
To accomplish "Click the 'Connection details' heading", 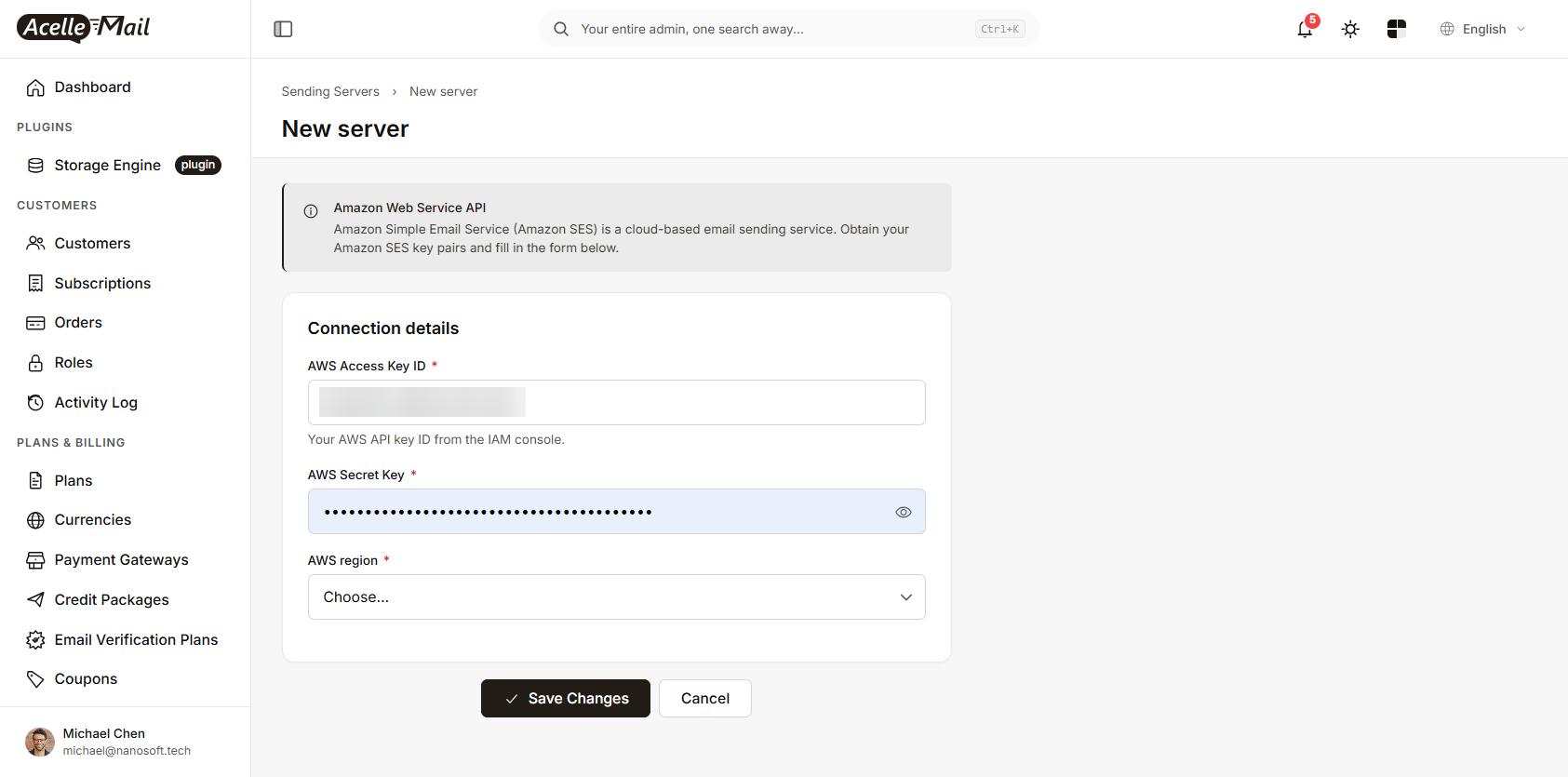I will point(383,328).
